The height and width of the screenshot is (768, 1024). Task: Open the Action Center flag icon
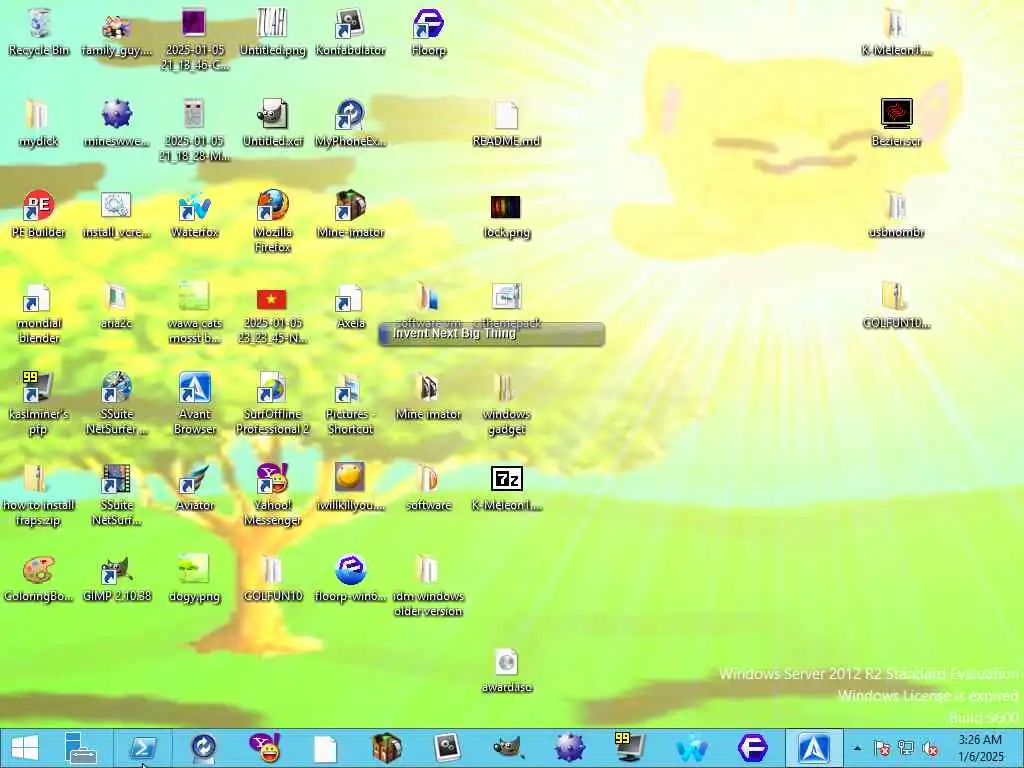coord(881,748)
